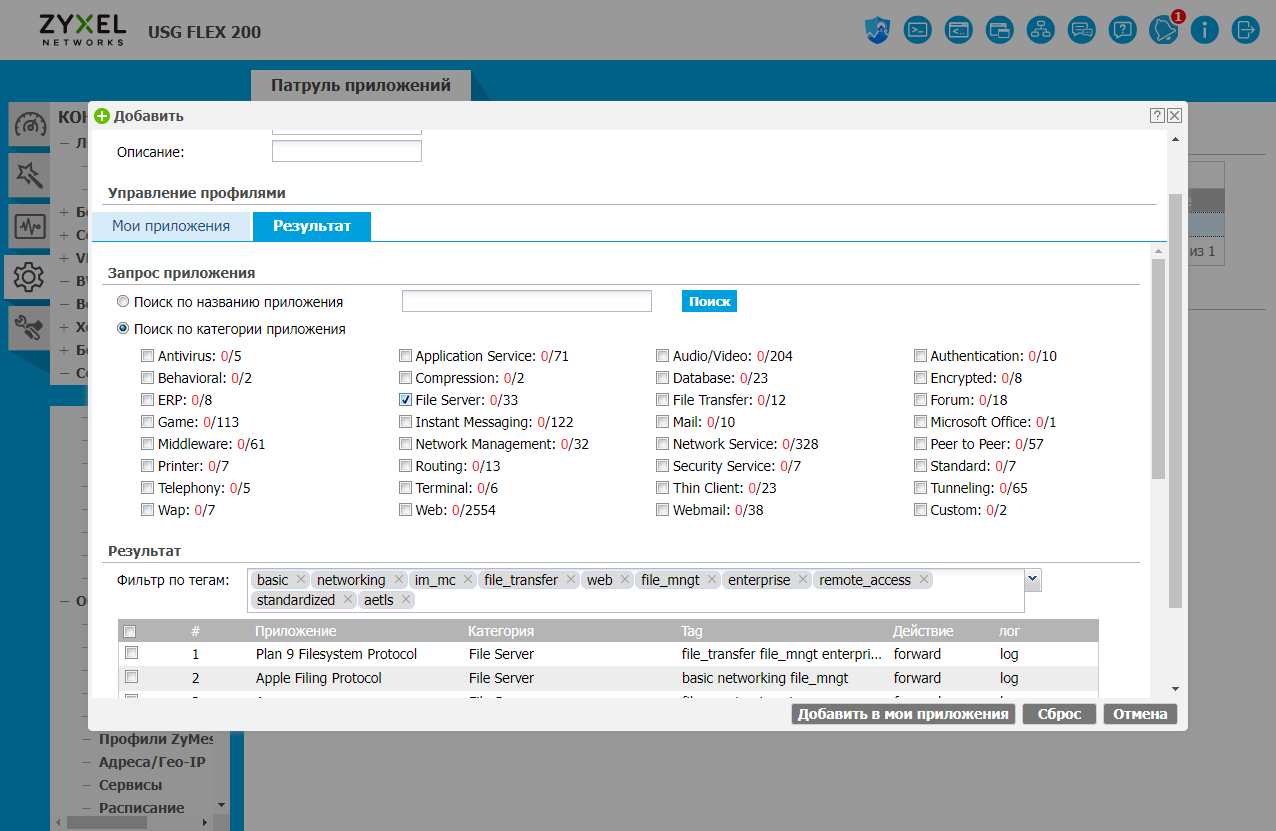Open the Configuration gear sidebar icon
This screenshot has width=1276, height=831.
28,276
